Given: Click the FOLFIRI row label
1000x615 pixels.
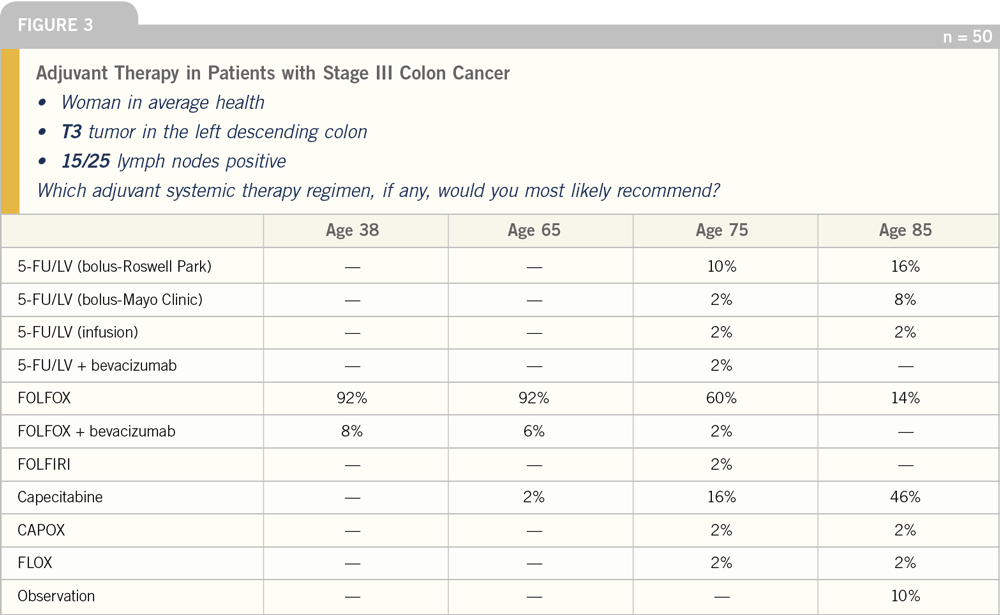Looking at the screenshot, I should [x=44, y=464].
